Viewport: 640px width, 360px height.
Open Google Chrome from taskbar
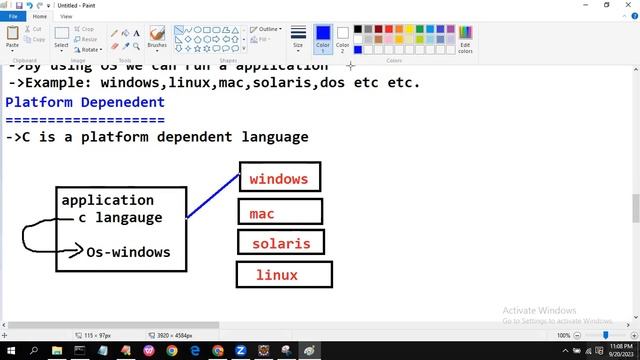pyautogui.click(x=172, y=351)
